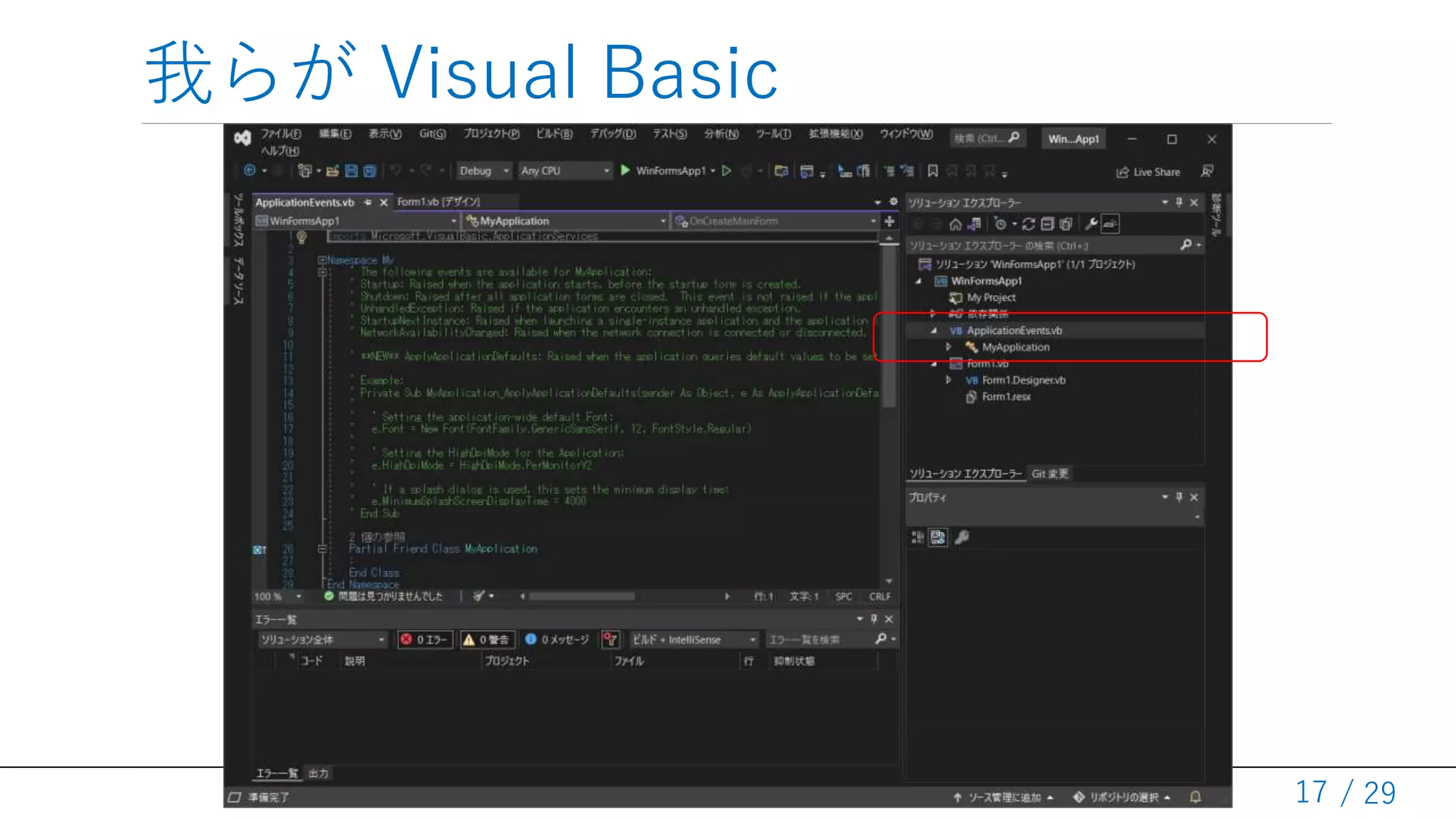This screenshot has width=1456, height=819.
Task: Click リポジトリの選択 in status bar
Action: tap(1121, 797)
